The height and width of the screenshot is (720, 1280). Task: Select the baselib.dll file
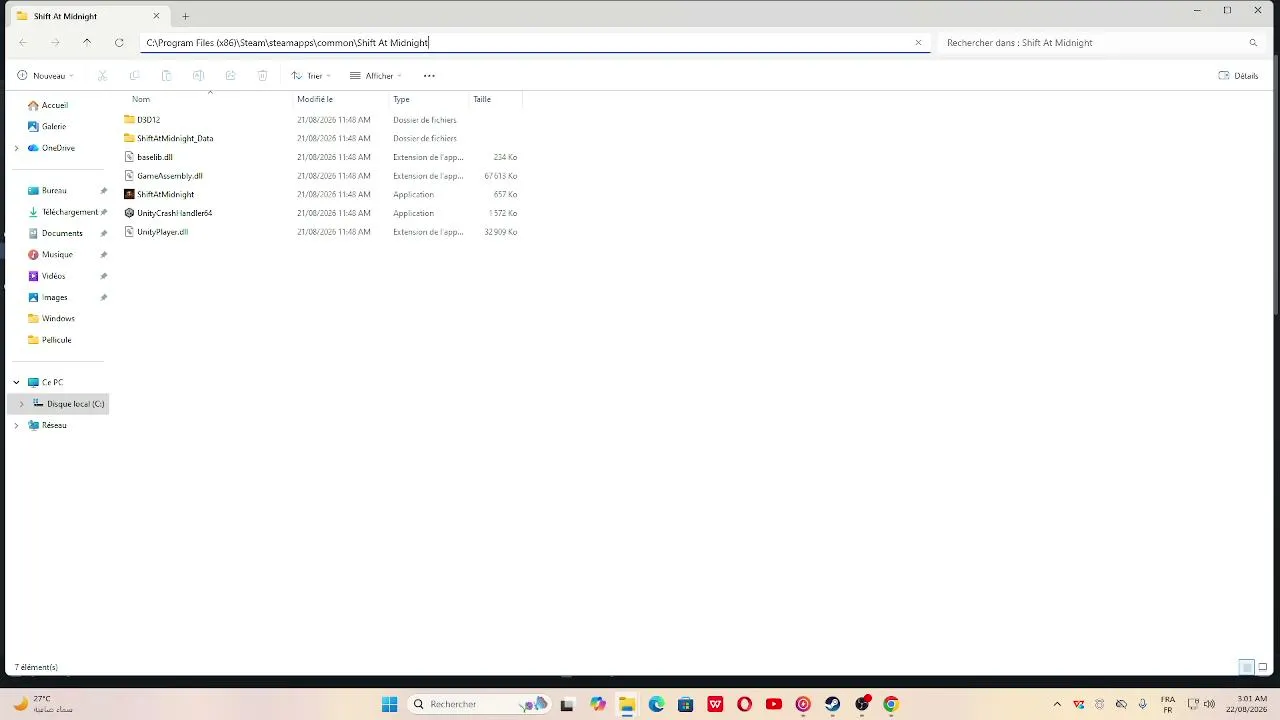[154, 157]
